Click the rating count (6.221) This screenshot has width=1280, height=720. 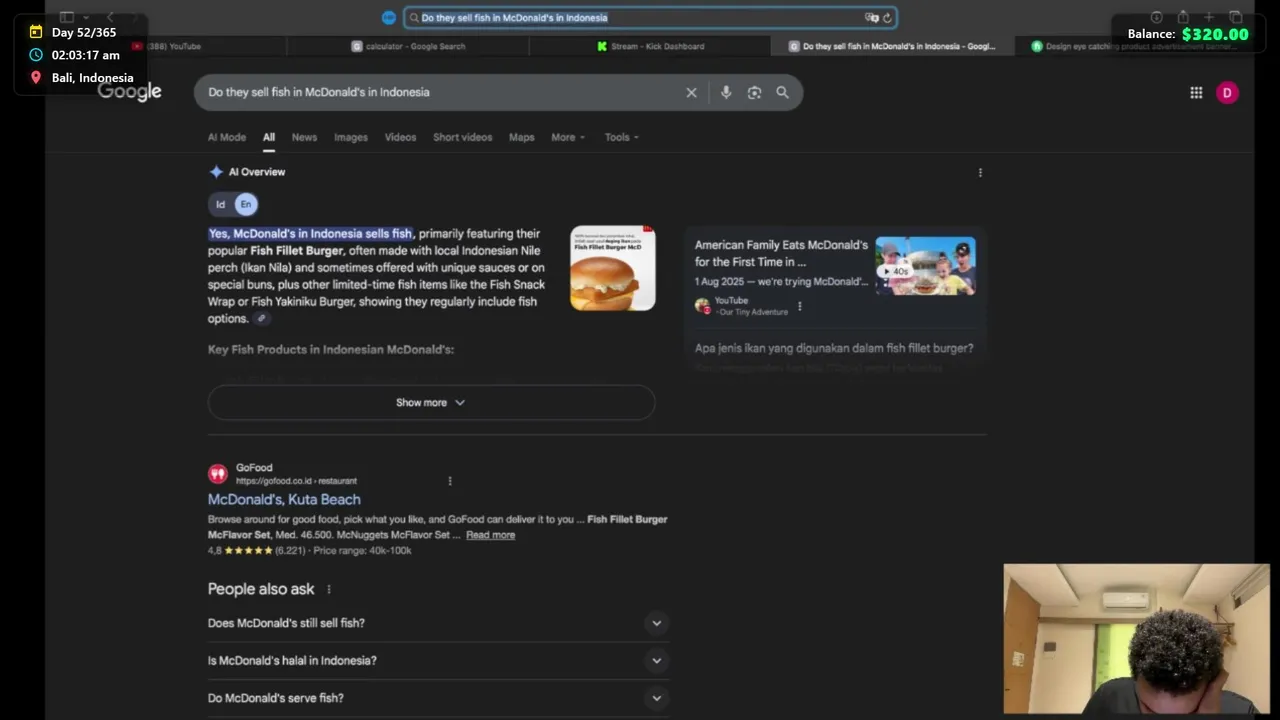click(x=290, y=551)
